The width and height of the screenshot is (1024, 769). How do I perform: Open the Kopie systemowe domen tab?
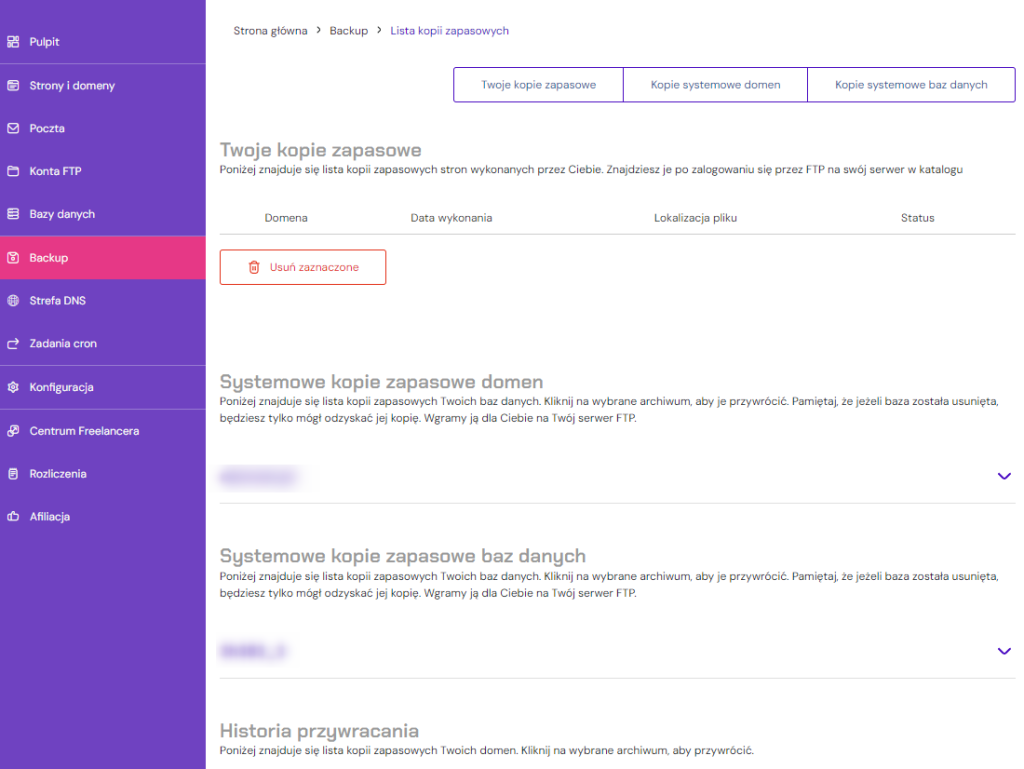tap(715, 85)
